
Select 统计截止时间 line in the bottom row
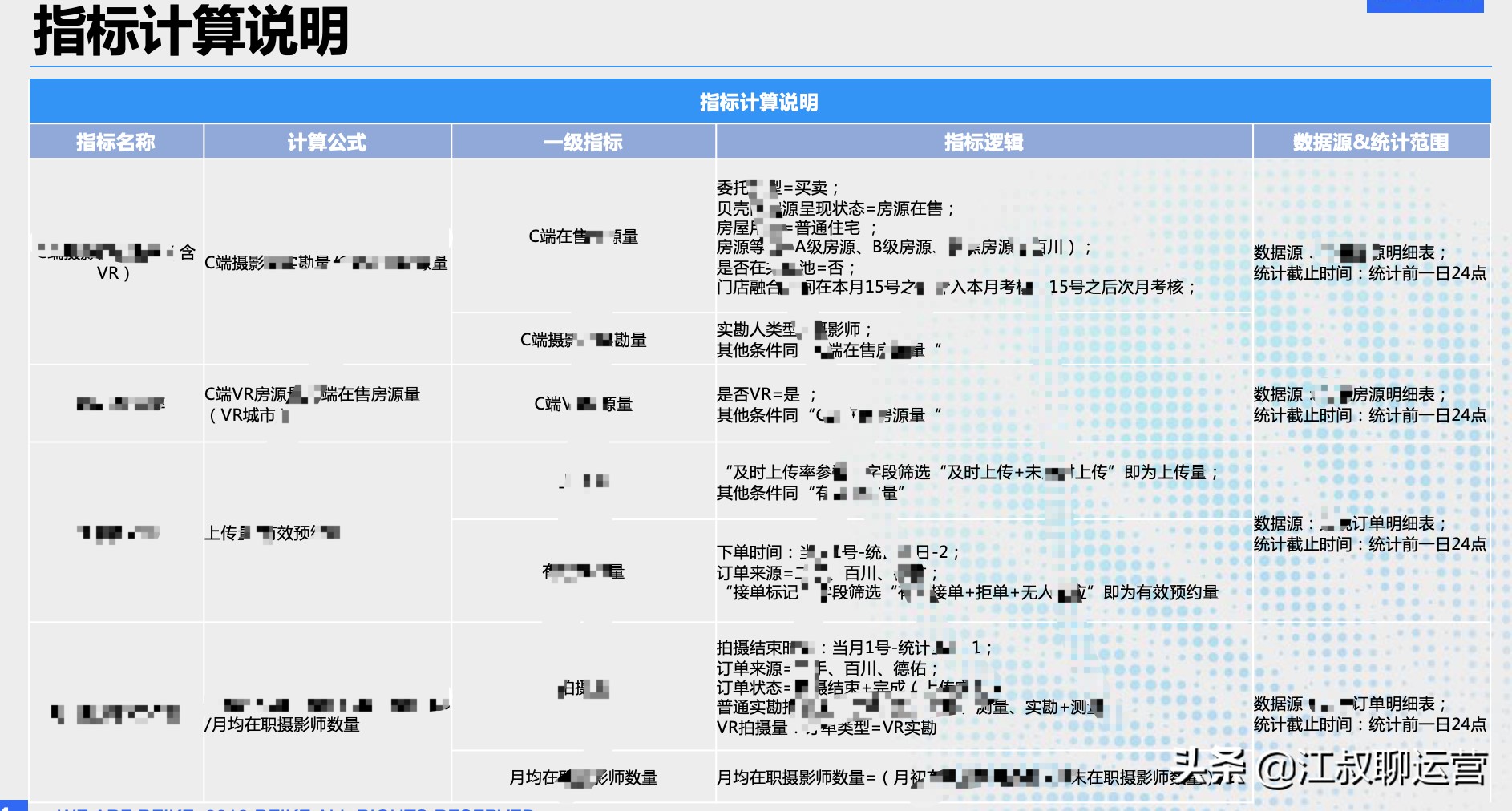[1370, 724]
